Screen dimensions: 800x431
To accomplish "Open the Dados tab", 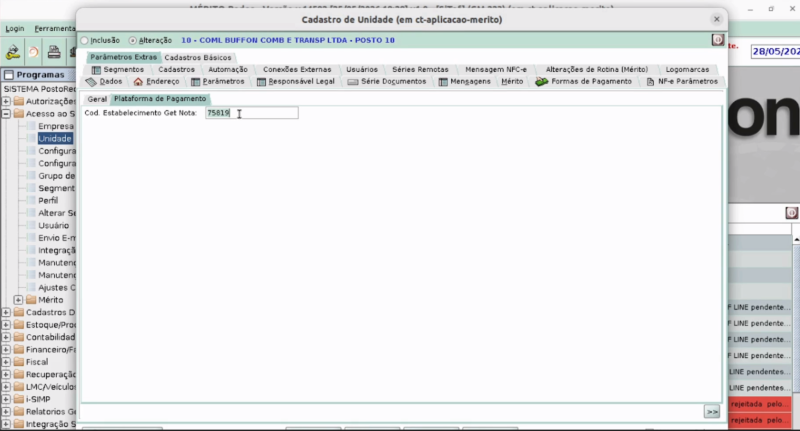I will click(105, 82).
